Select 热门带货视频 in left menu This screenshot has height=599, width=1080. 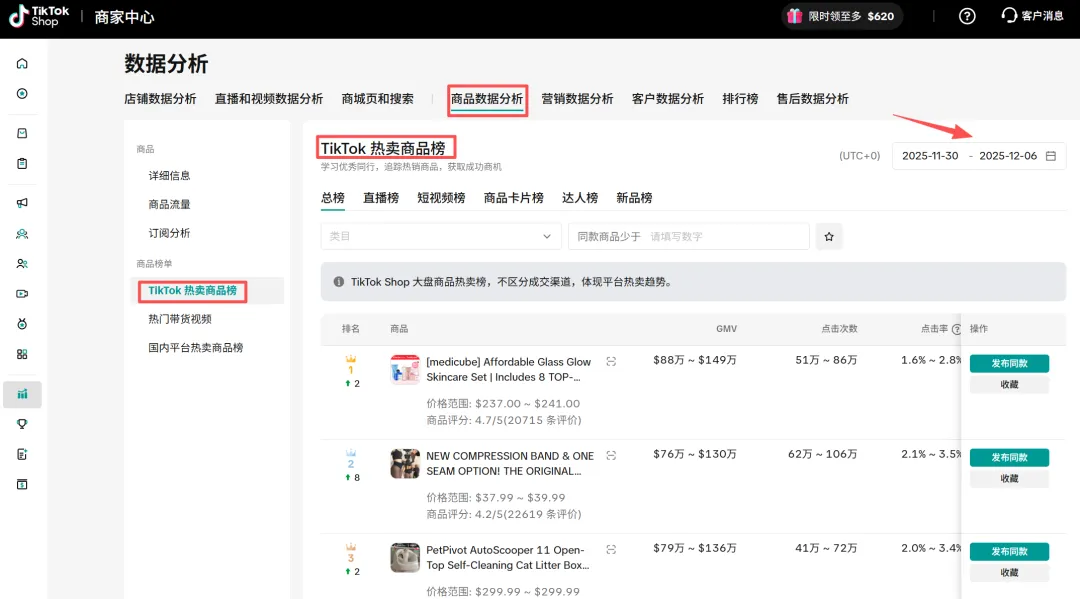tap(180, 319)
